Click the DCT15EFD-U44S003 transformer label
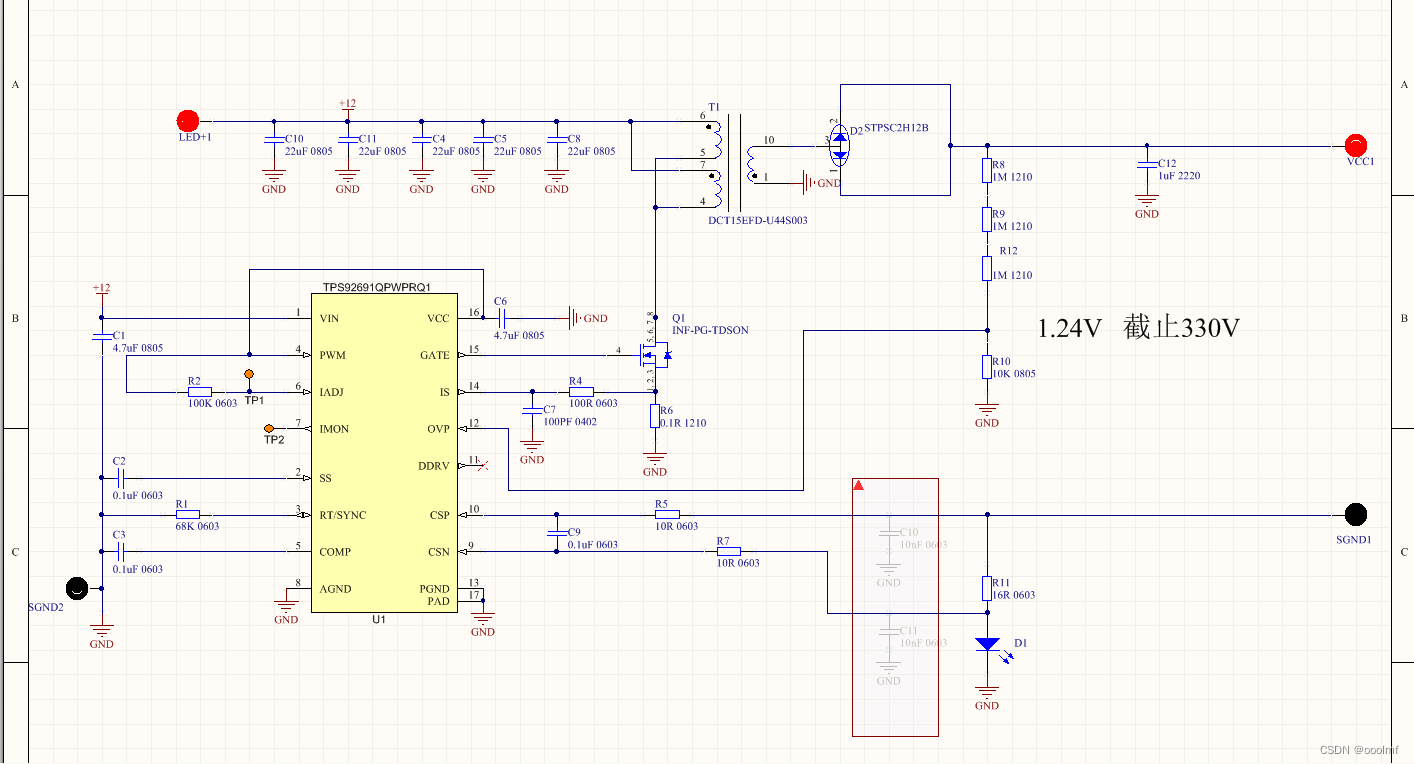 pyautogui.click(x=757, y=220)
